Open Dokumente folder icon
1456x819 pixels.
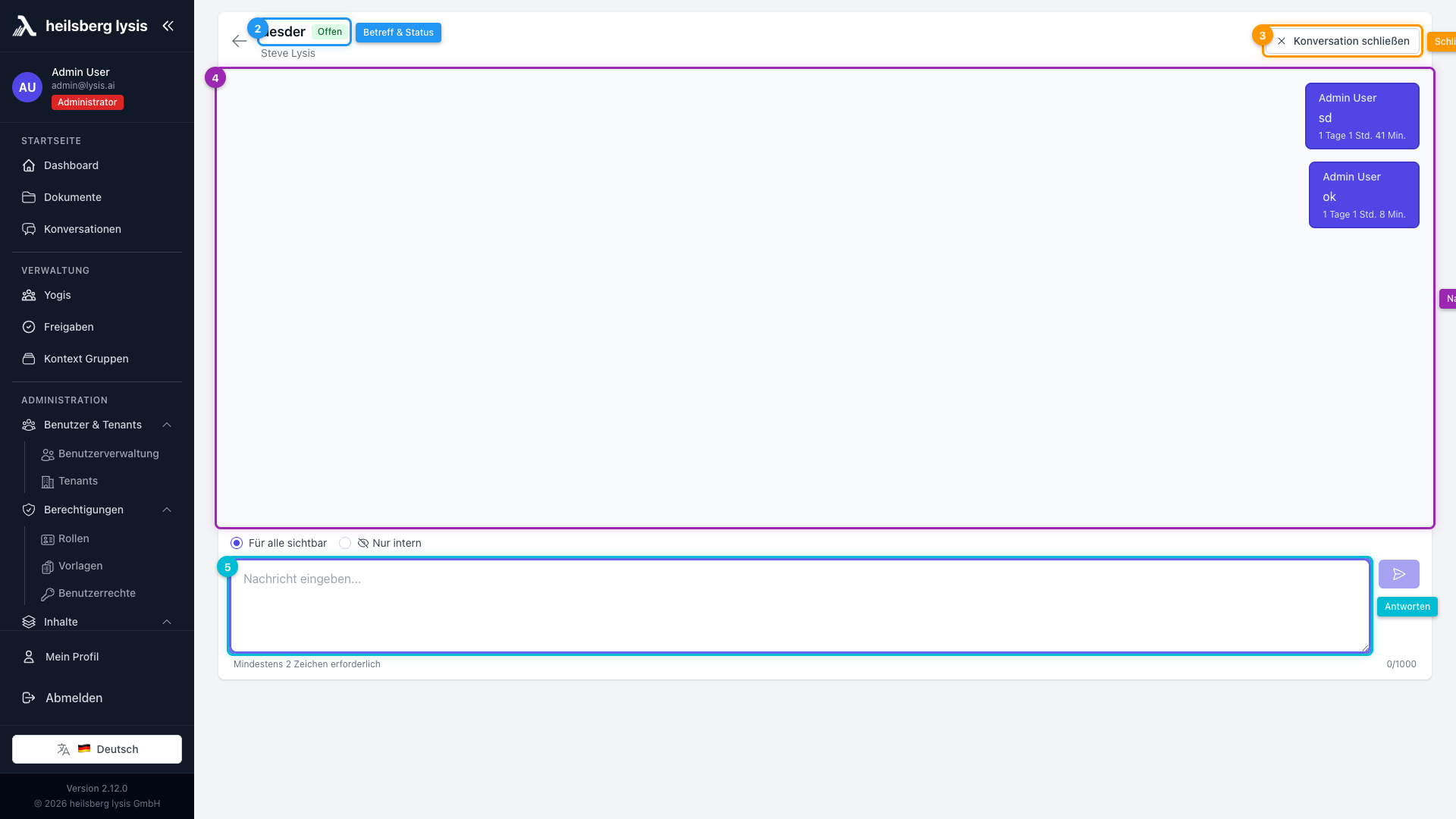29,197
